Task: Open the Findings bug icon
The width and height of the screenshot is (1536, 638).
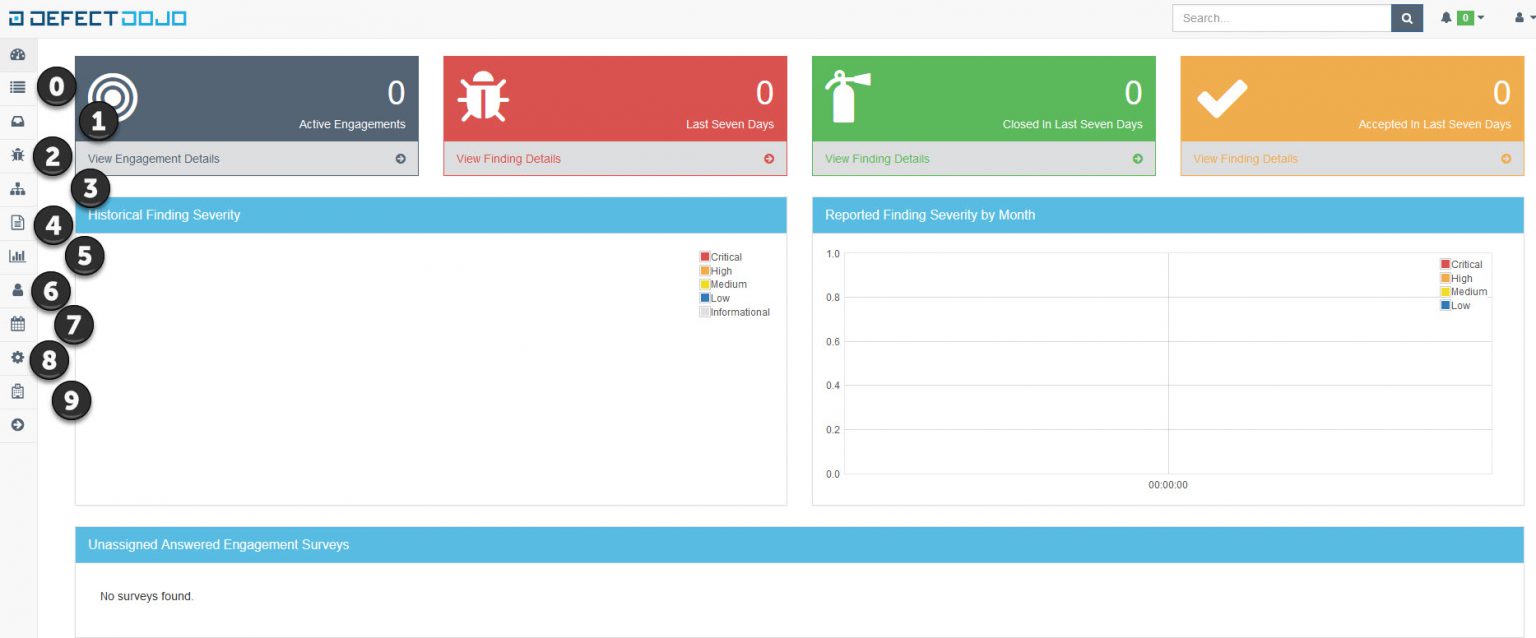Action: click(x=16, y=154)
